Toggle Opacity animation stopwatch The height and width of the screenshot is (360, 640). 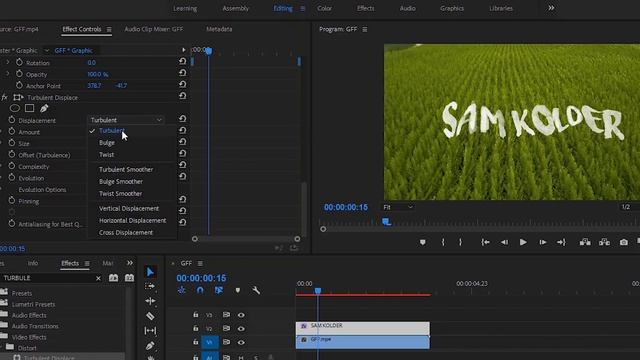tap(19, 73)
